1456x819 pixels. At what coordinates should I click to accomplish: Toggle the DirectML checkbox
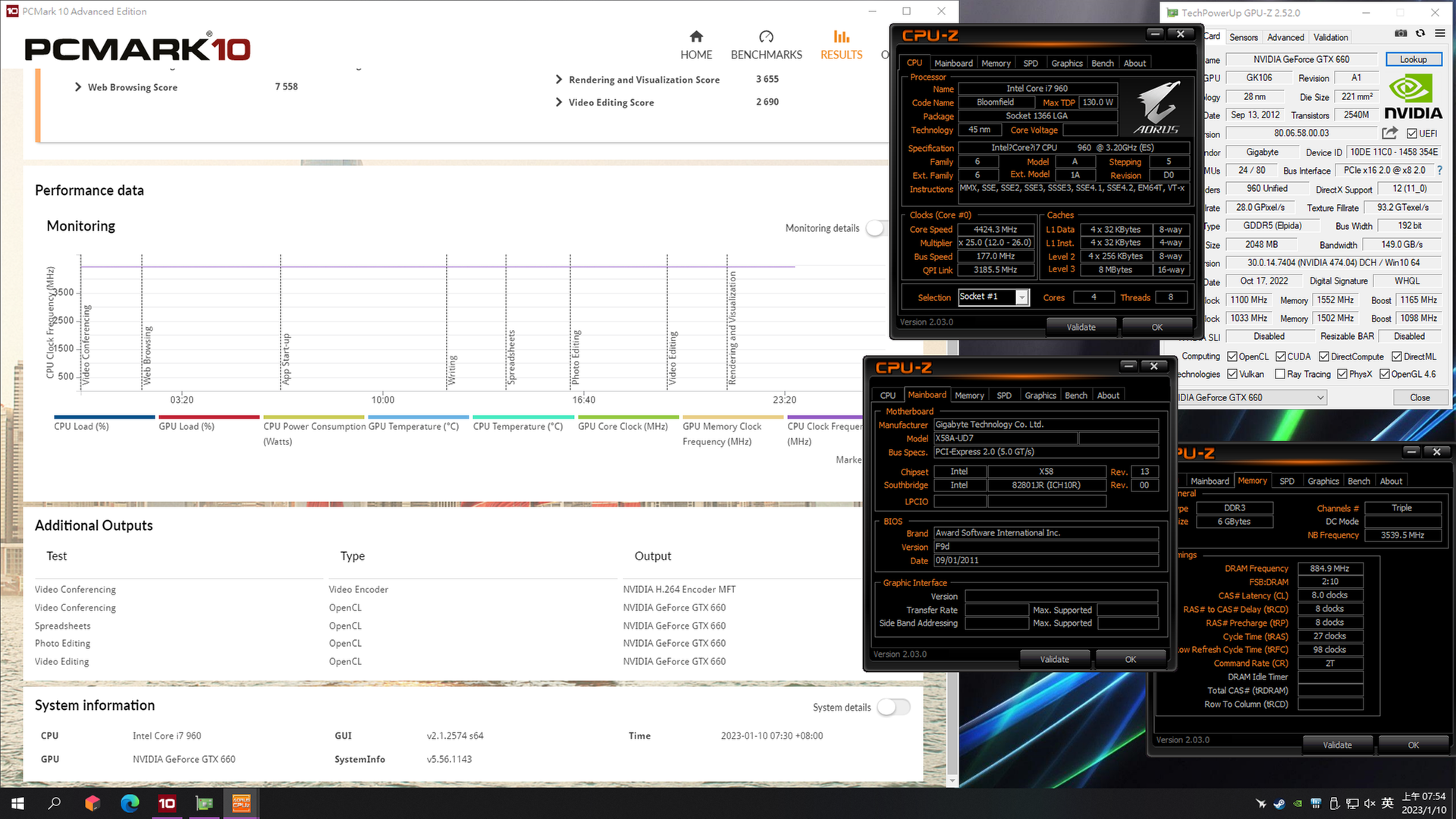(x=1397, y=356)
